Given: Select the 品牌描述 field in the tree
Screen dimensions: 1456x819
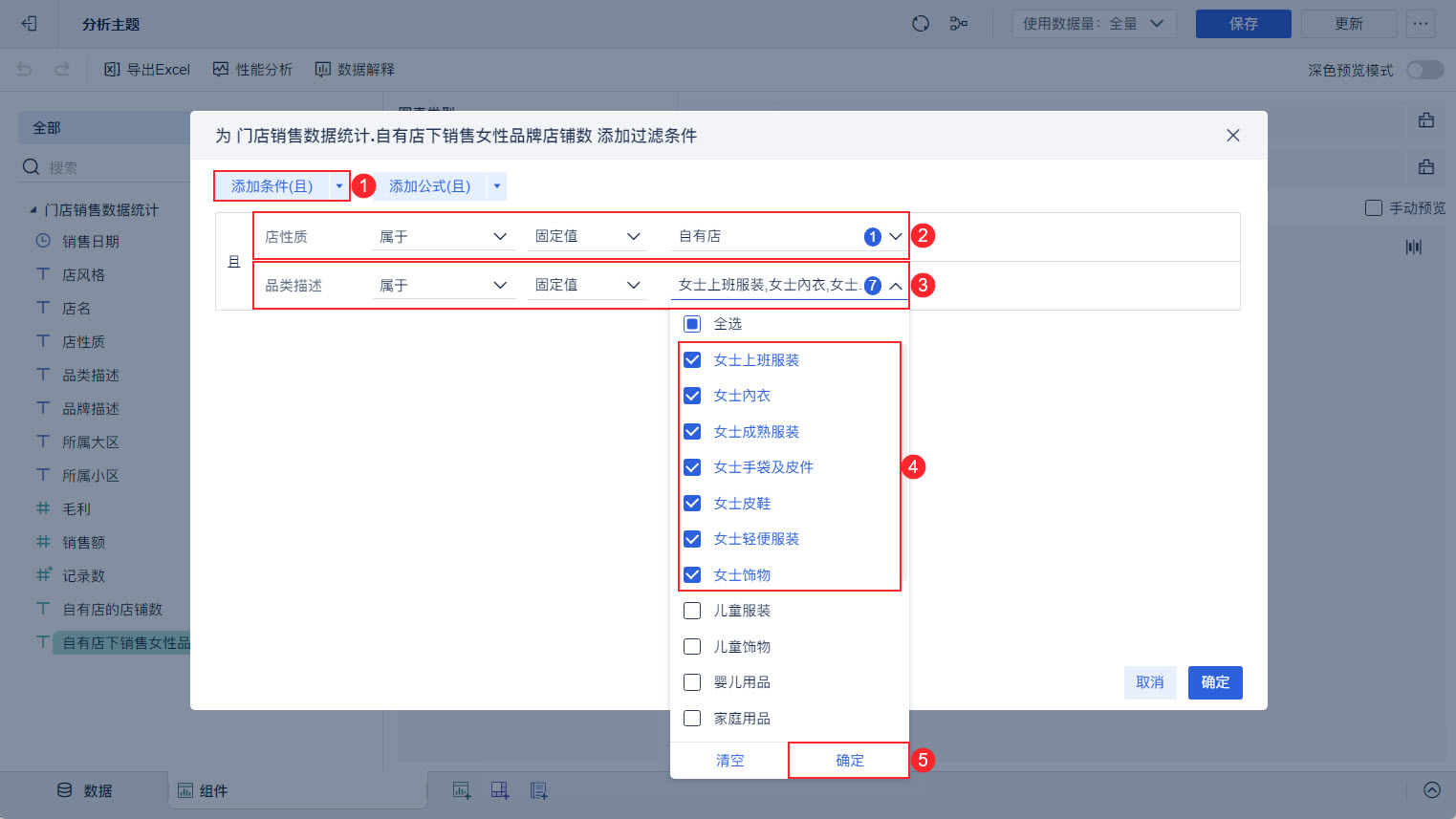Looking at the screenshot, I should pos(91,409).
